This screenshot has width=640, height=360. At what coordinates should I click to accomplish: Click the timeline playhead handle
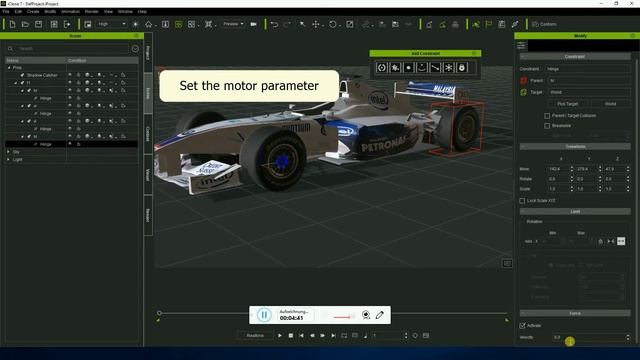coord(159,313)
